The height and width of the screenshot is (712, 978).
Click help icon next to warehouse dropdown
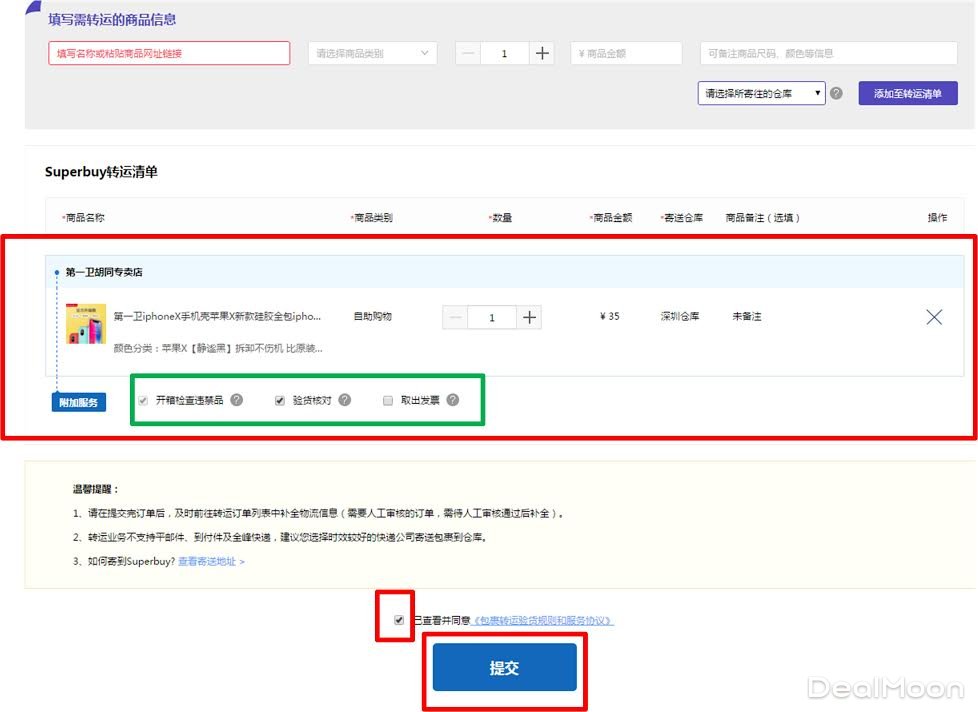point(836,93)
